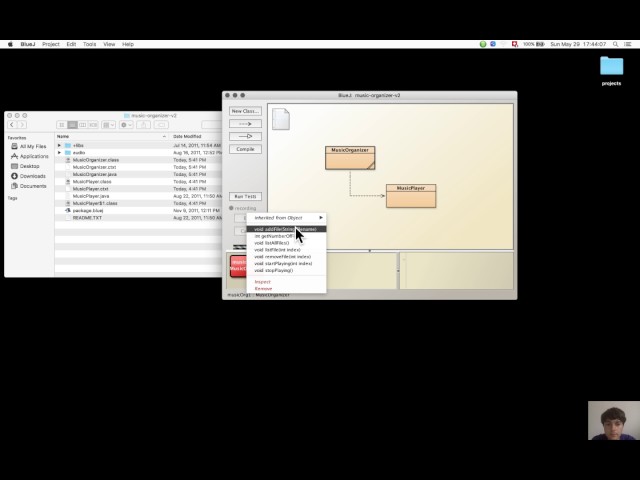Choose void addFile(String filename) method
The width and height of the screenshot is (640, 480).
(x=286, y=229)
